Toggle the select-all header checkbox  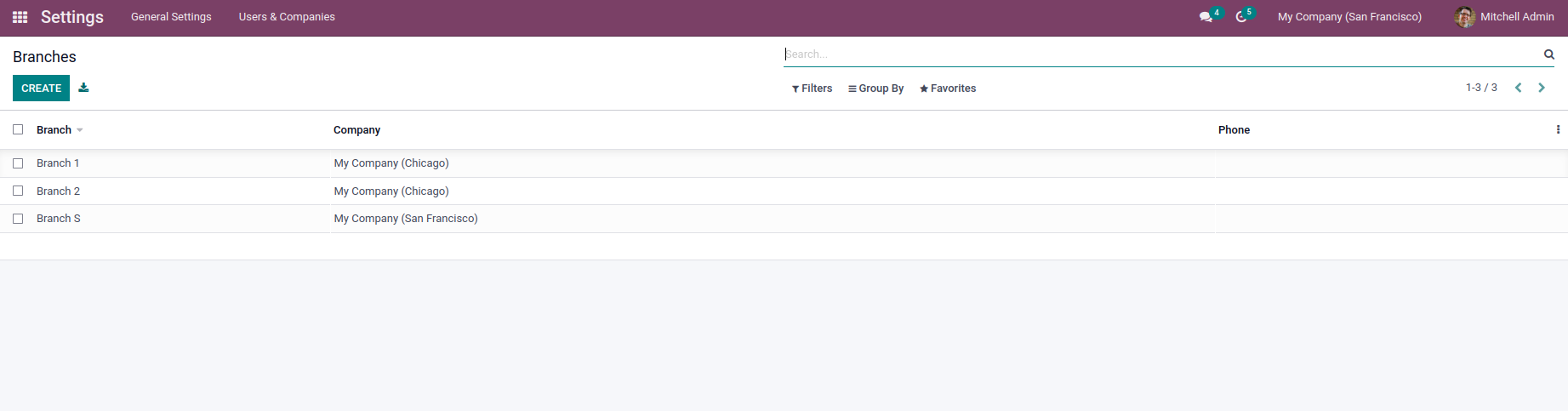18,129
